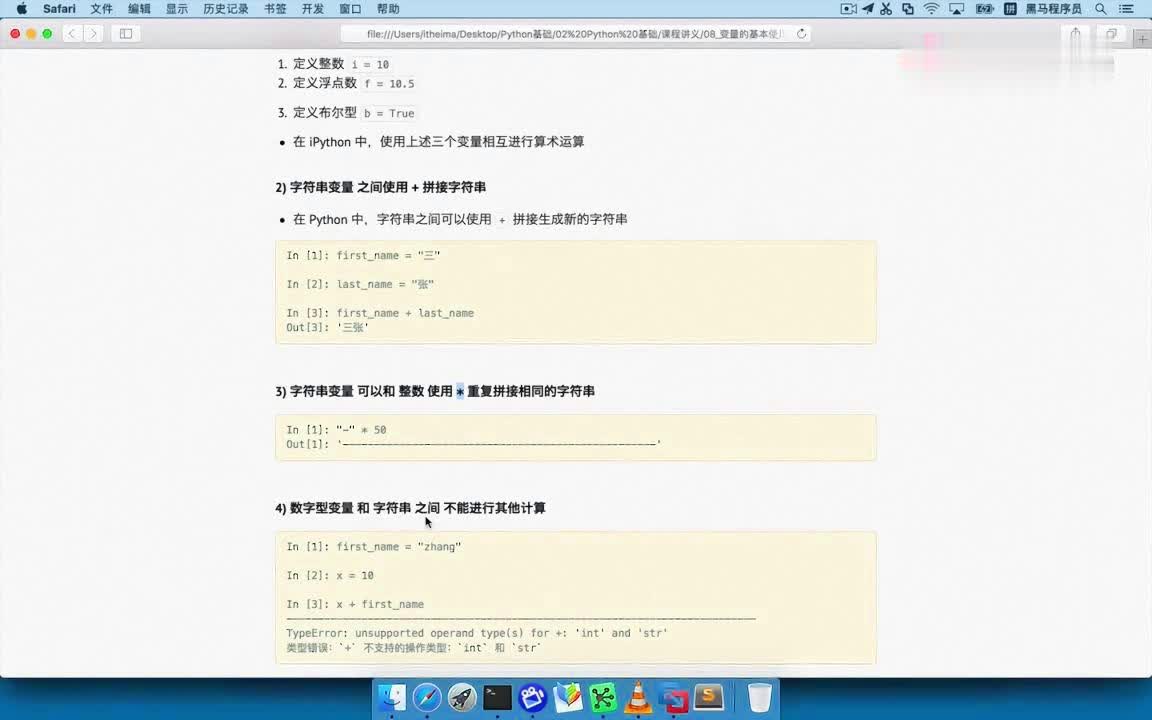Click the bullet 在 iPython 中，使用上述三个变量
The image size is (1152, 720).
438,142
